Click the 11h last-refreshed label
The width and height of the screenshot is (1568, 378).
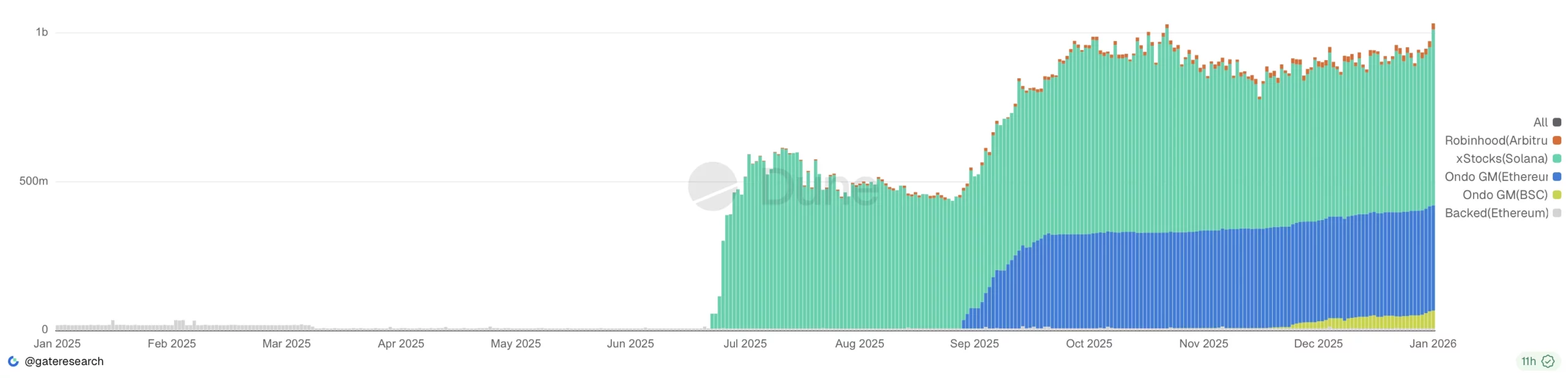pyautogui.click(x=1528, y=361)
